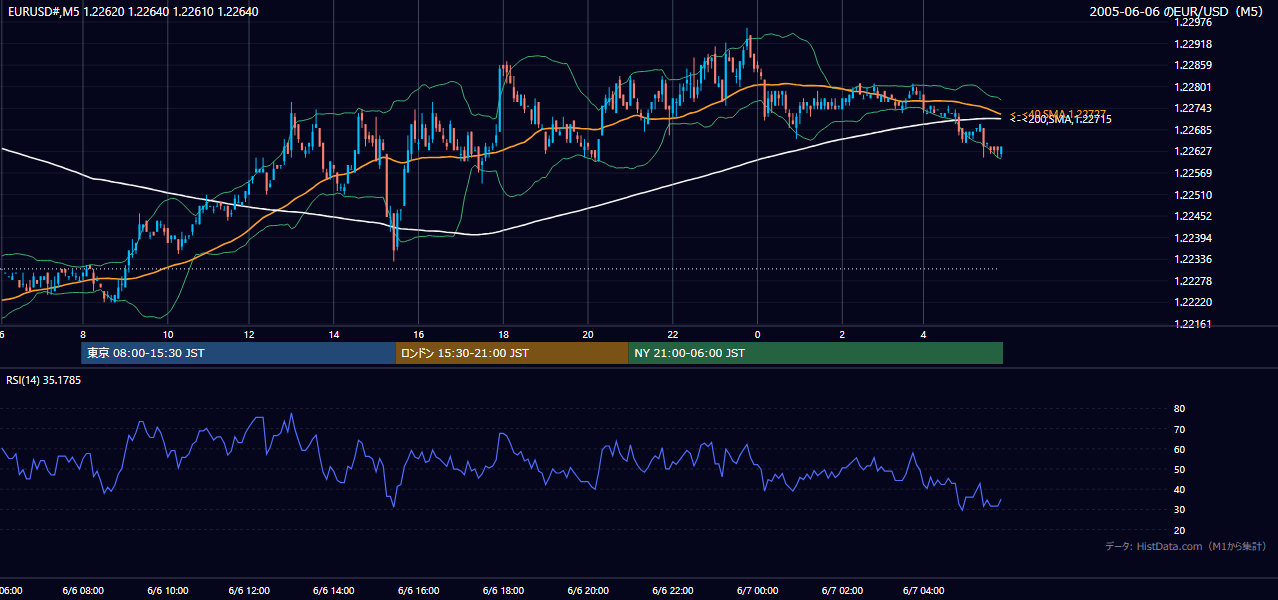Click hour label 22 on the price chart axis
This screenshot has height=600, width=1278.
(673, 334)
